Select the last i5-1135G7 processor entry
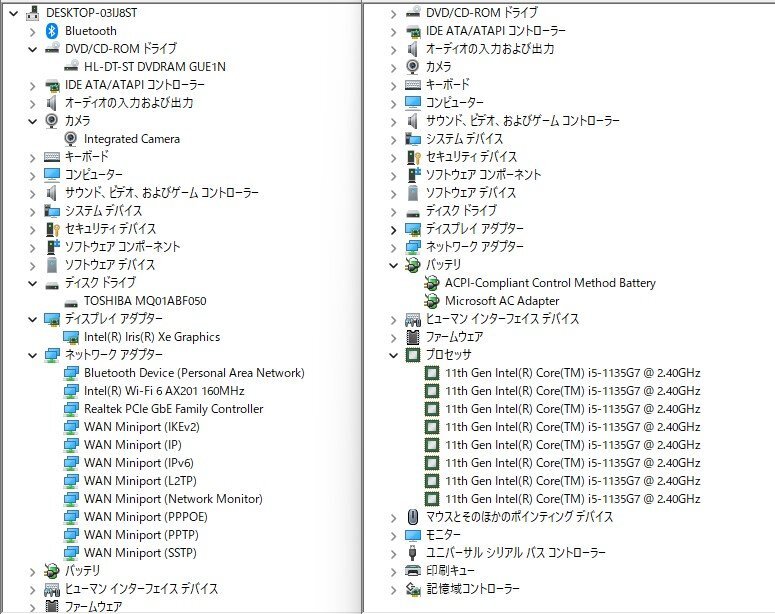The height and width of the screenshot is (614, 775). (573, 499)
